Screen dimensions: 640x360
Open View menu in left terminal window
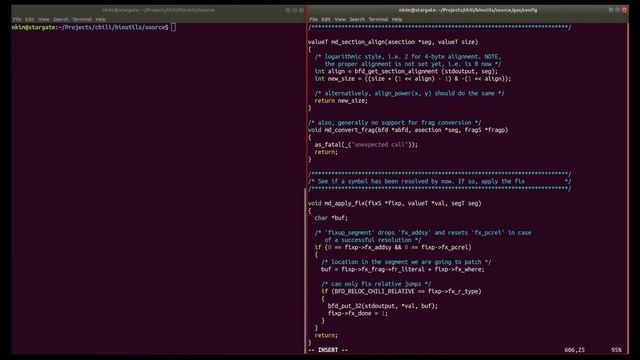(44, 19)
